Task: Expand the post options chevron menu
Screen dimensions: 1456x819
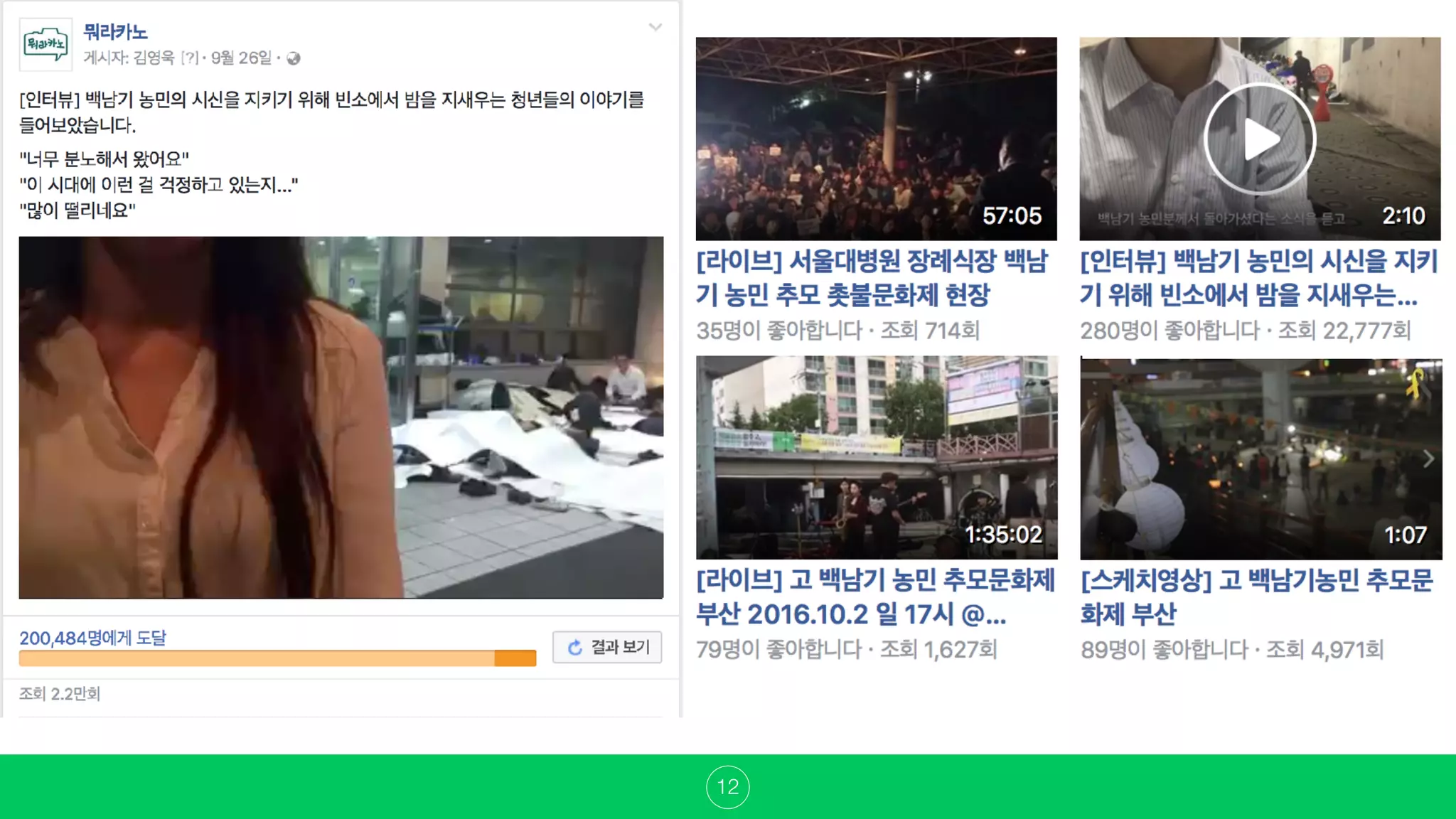Action: point(655,28)
